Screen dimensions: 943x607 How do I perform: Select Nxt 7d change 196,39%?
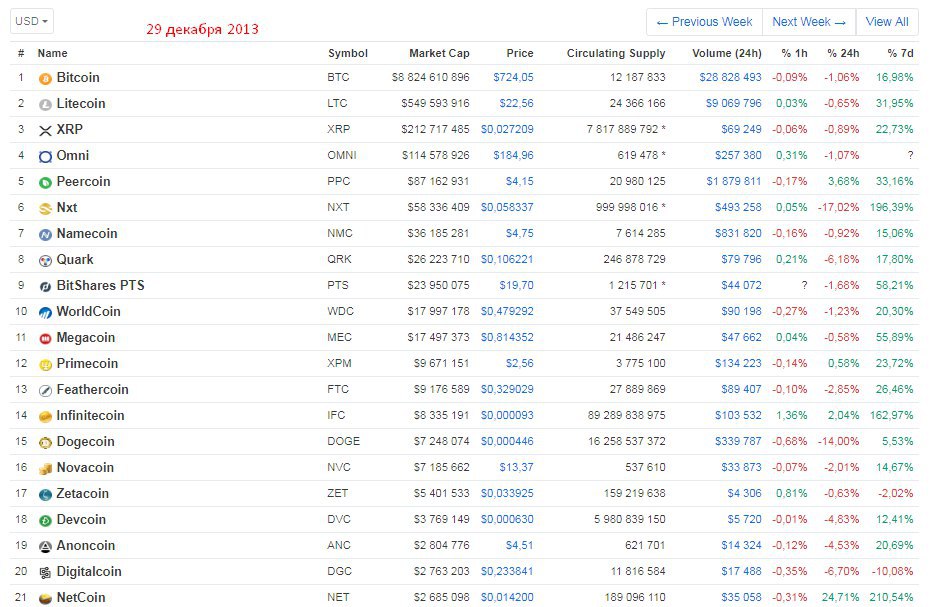[x=891, y=208]
